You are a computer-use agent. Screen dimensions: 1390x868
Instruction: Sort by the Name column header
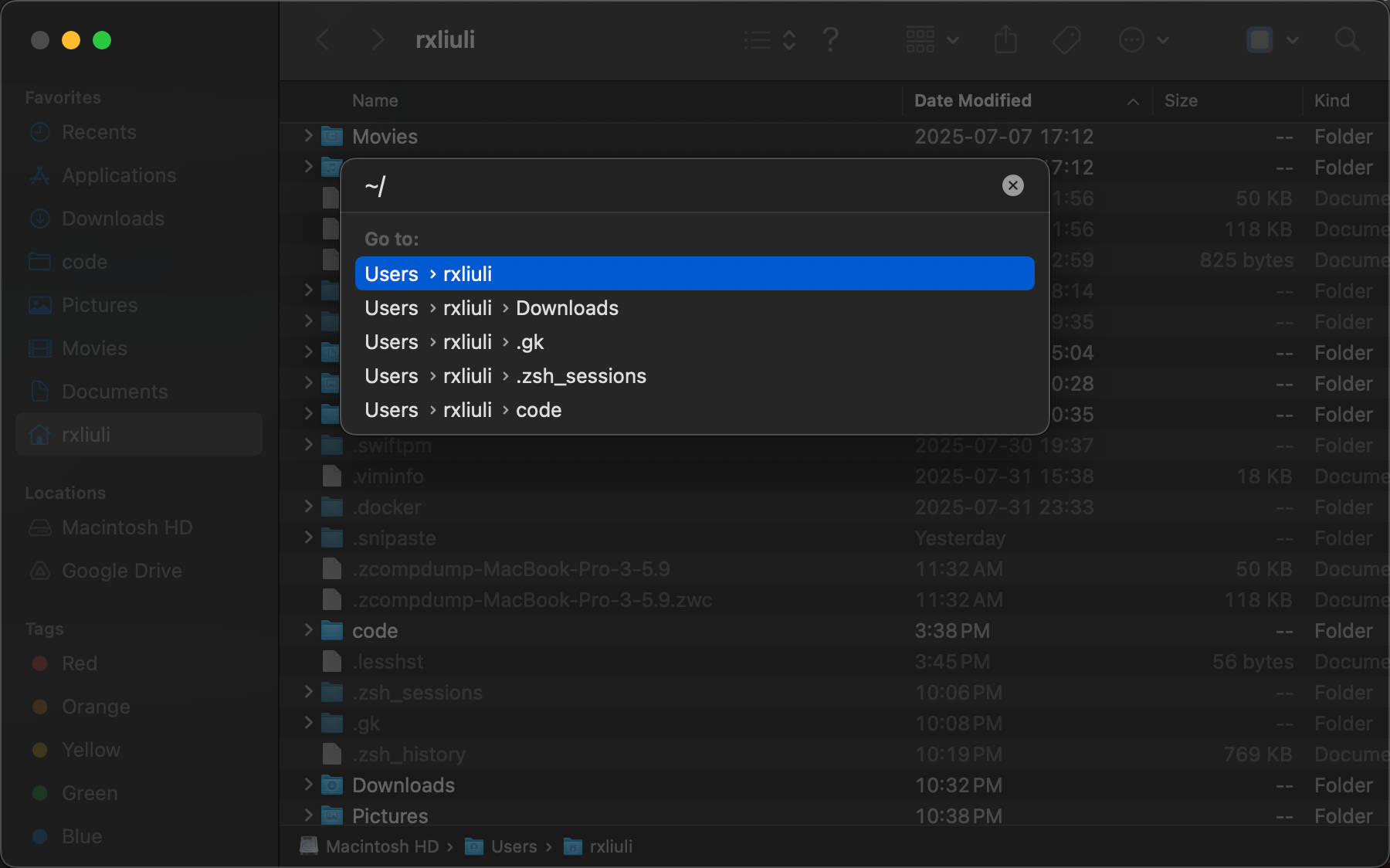click(x=375, y=100)
